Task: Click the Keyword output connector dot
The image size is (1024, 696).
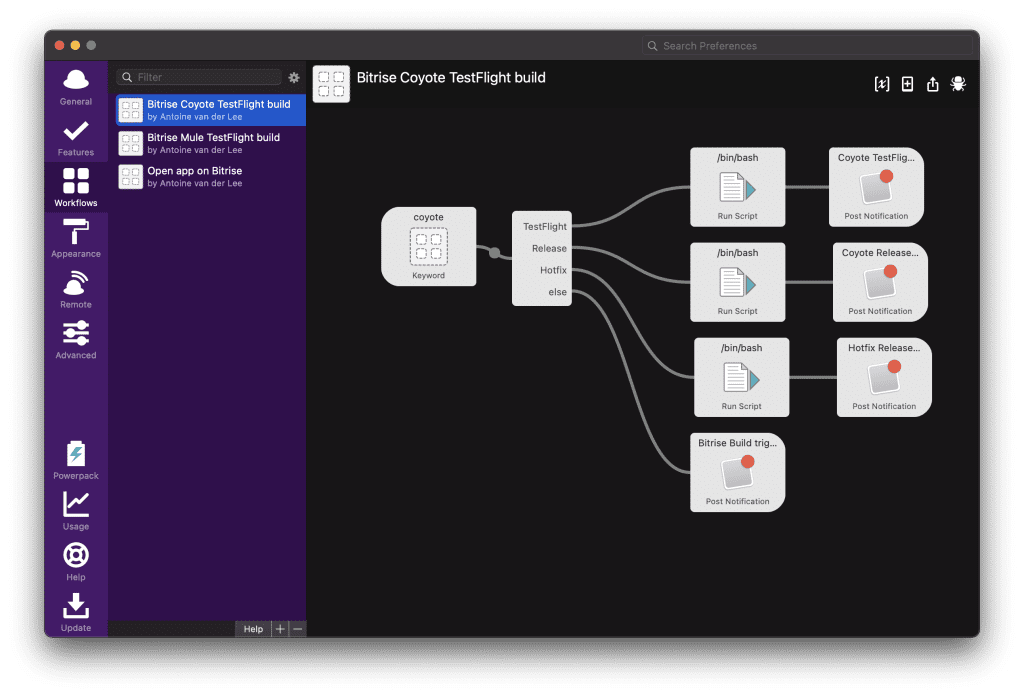Action: 494,253
